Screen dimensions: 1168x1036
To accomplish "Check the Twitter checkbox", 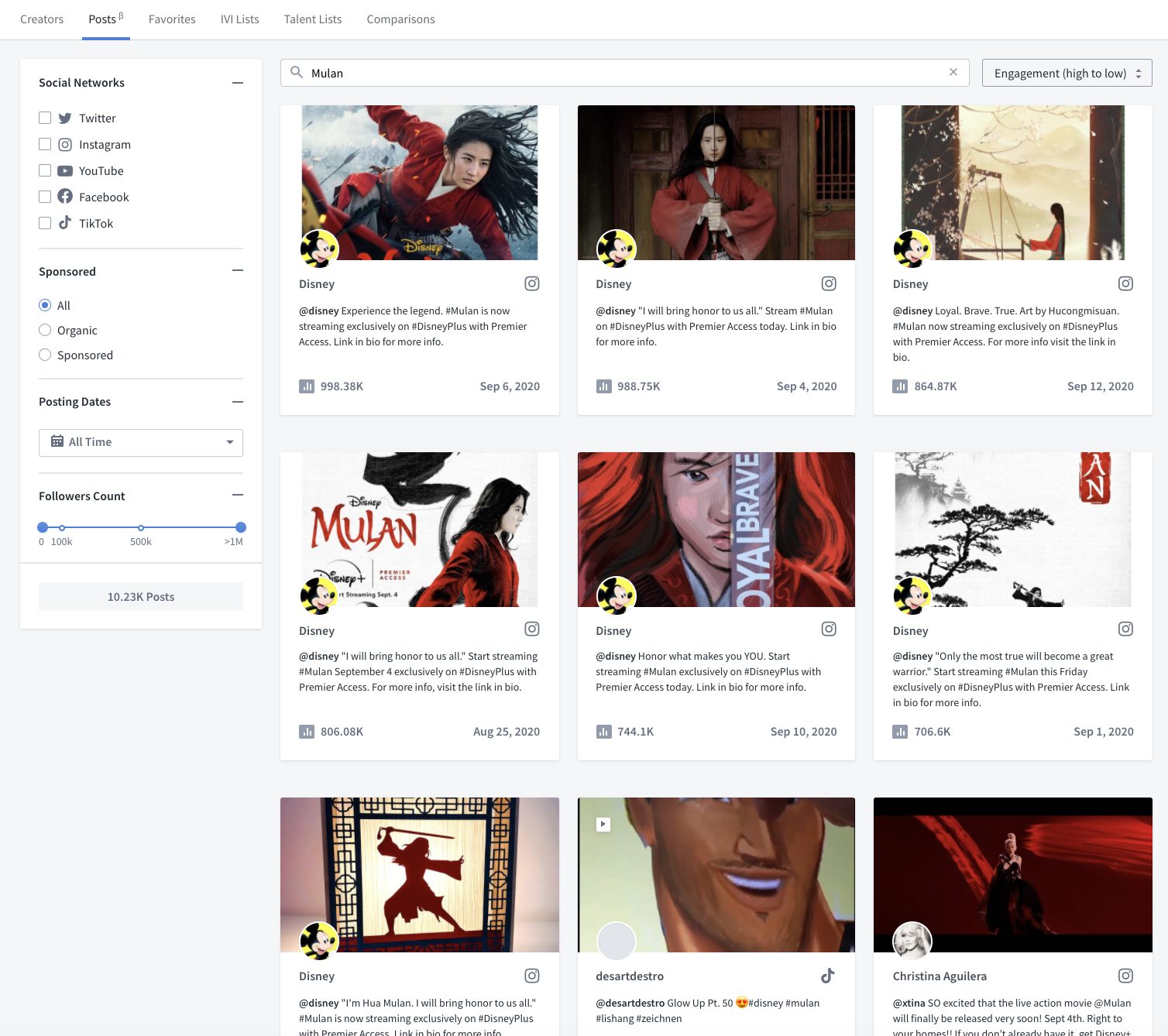I will 45,118.
